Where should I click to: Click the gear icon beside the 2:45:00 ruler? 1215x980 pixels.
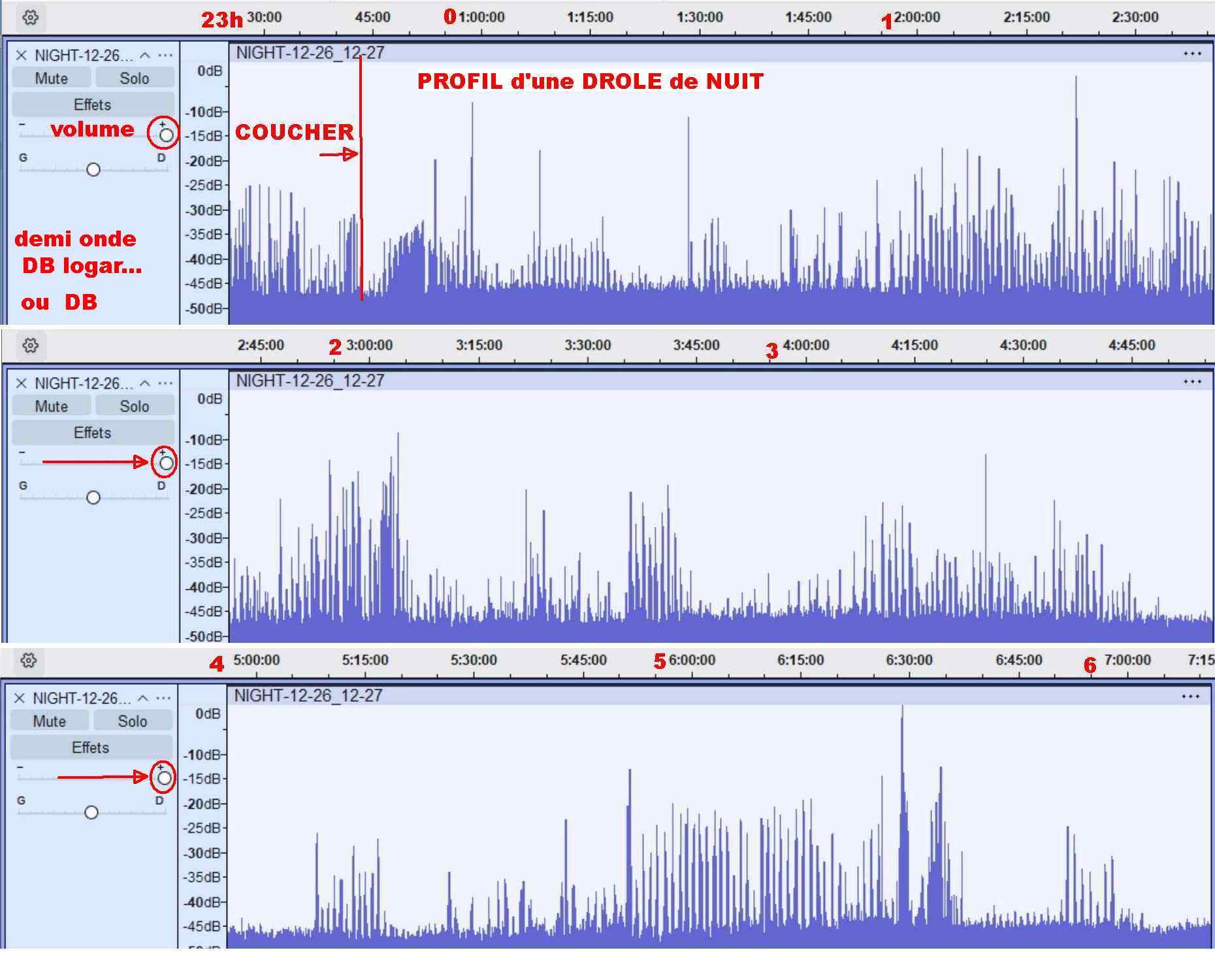[30, 346]
